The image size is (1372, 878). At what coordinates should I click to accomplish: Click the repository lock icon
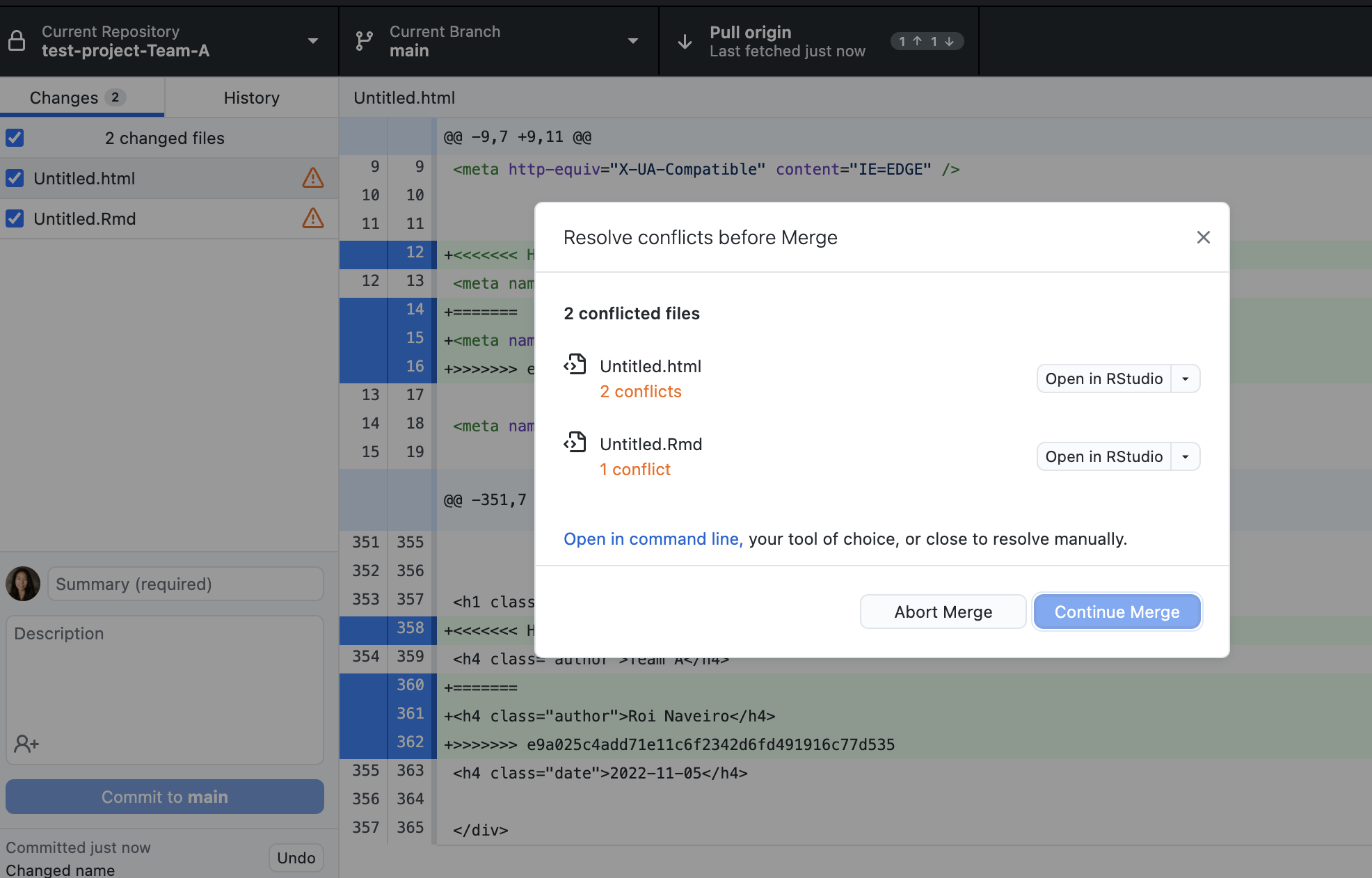17,41
